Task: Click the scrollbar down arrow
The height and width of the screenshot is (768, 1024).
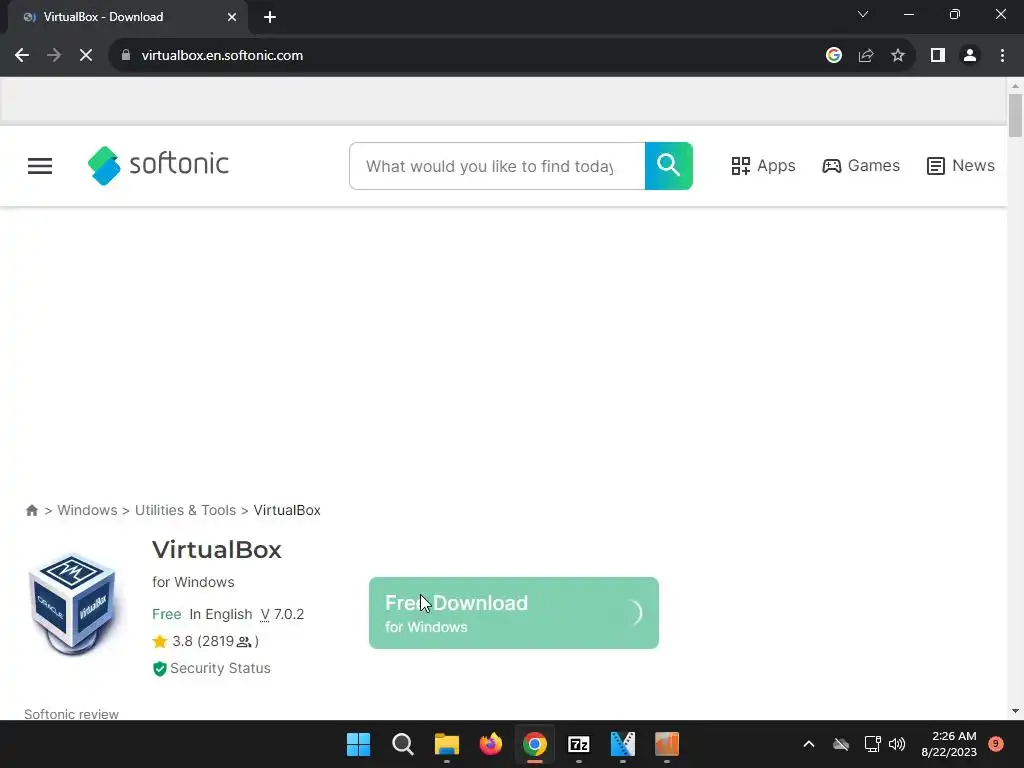Action: 1015,711
